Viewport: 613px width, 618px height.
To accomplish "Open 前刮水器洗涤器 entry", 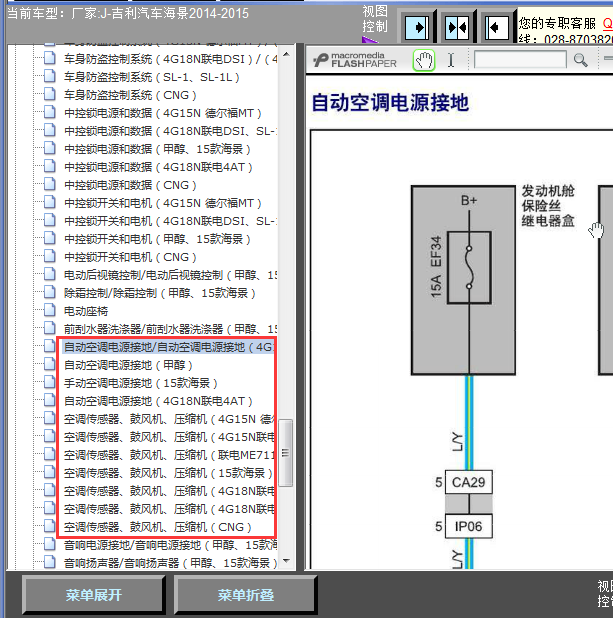I will (170, 329).
